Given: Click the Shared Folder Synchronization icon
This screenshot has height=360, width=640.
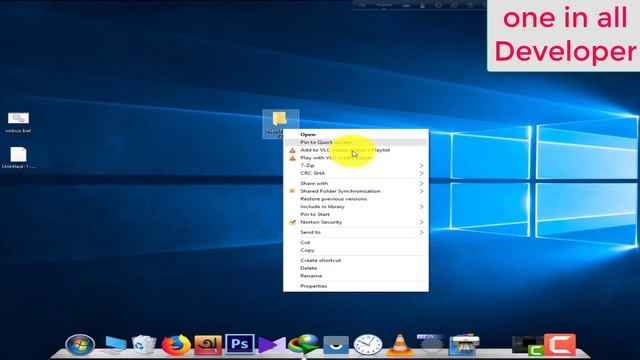Looking at the screenshot, I should tap(292, 191).
